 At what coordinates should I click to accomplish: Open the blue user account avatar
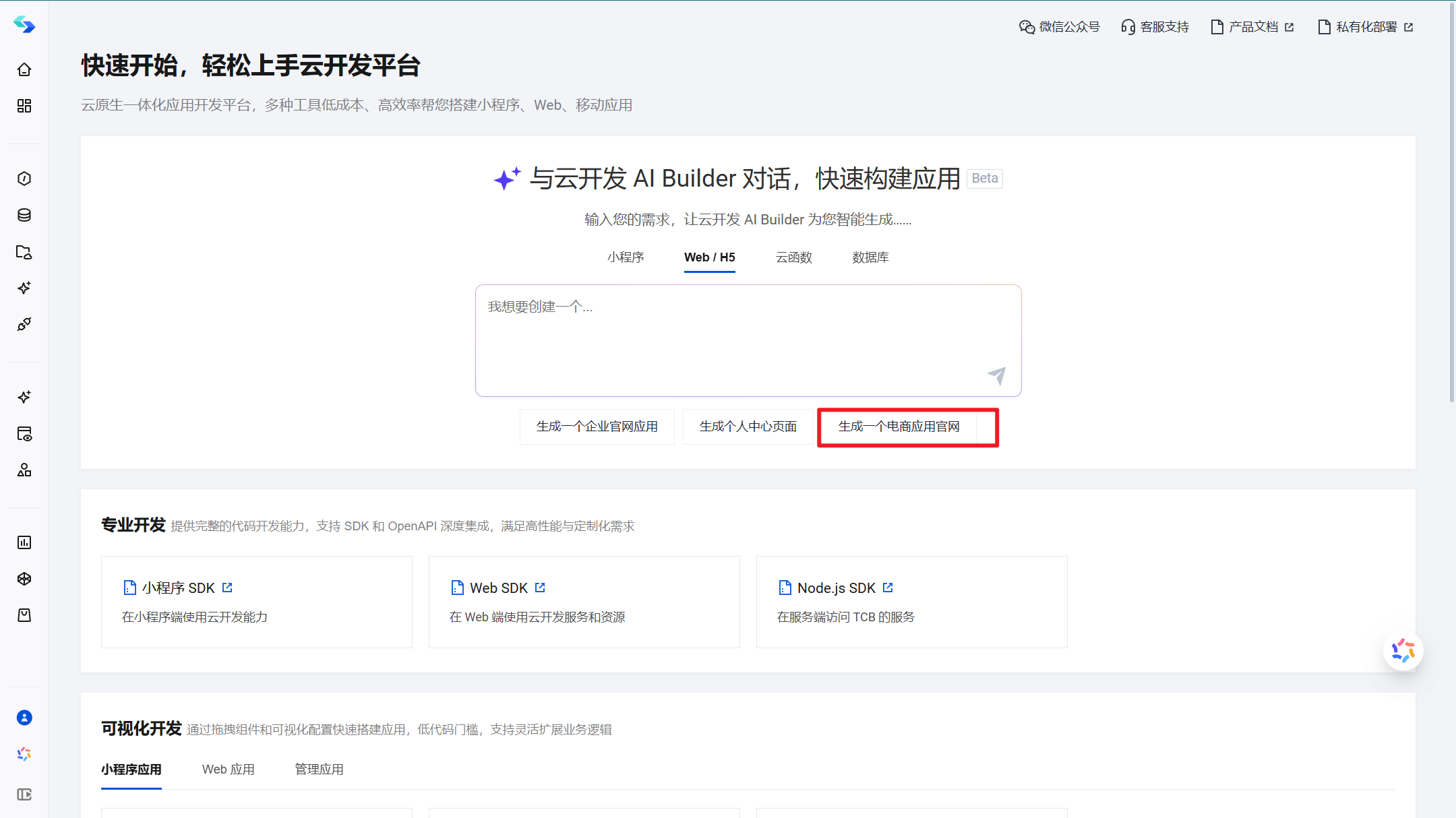(x=24, y=718)
